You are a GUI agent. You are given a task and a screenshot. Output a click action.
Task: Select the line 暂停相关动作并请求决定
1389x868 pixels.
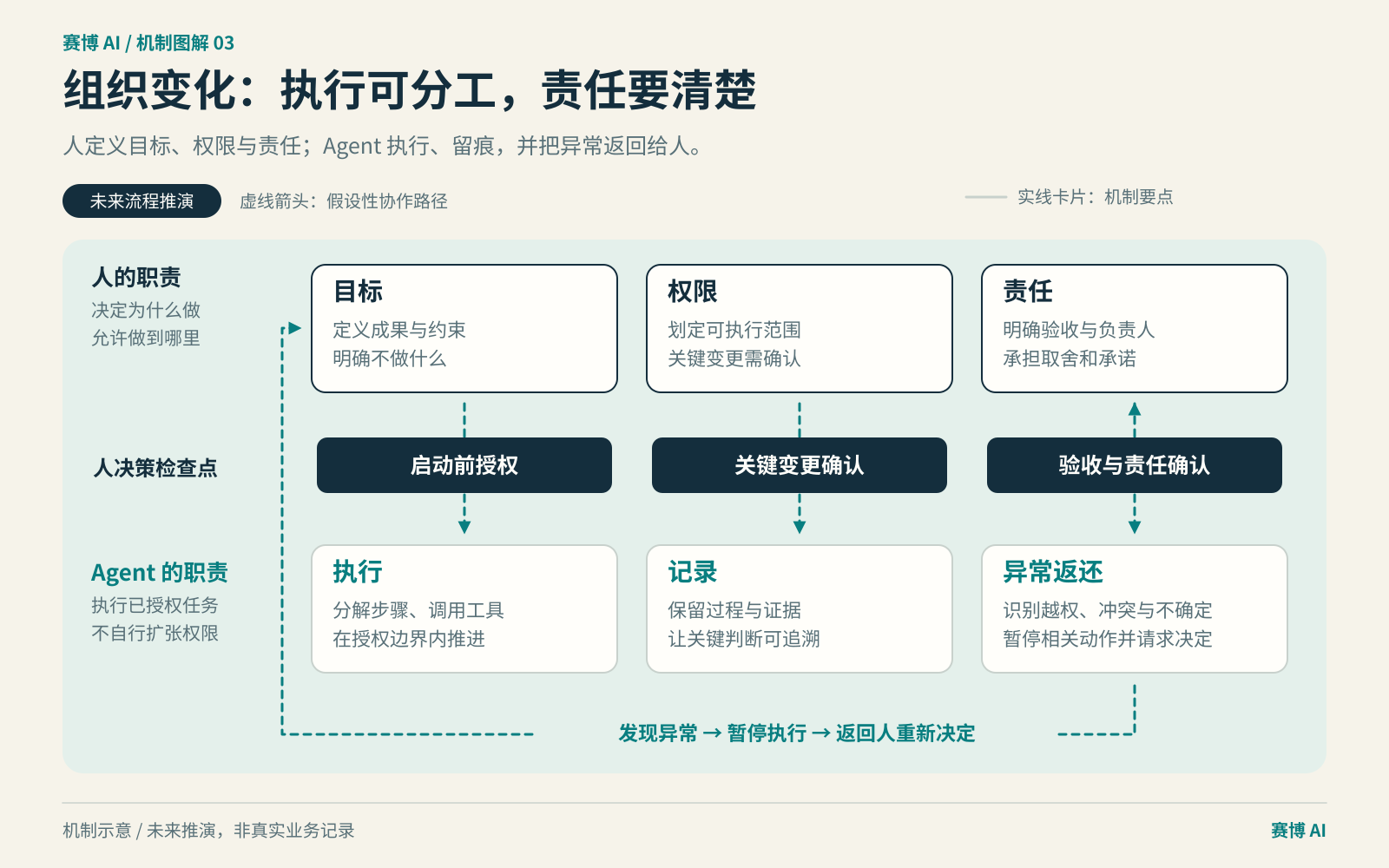(1108, 639)
